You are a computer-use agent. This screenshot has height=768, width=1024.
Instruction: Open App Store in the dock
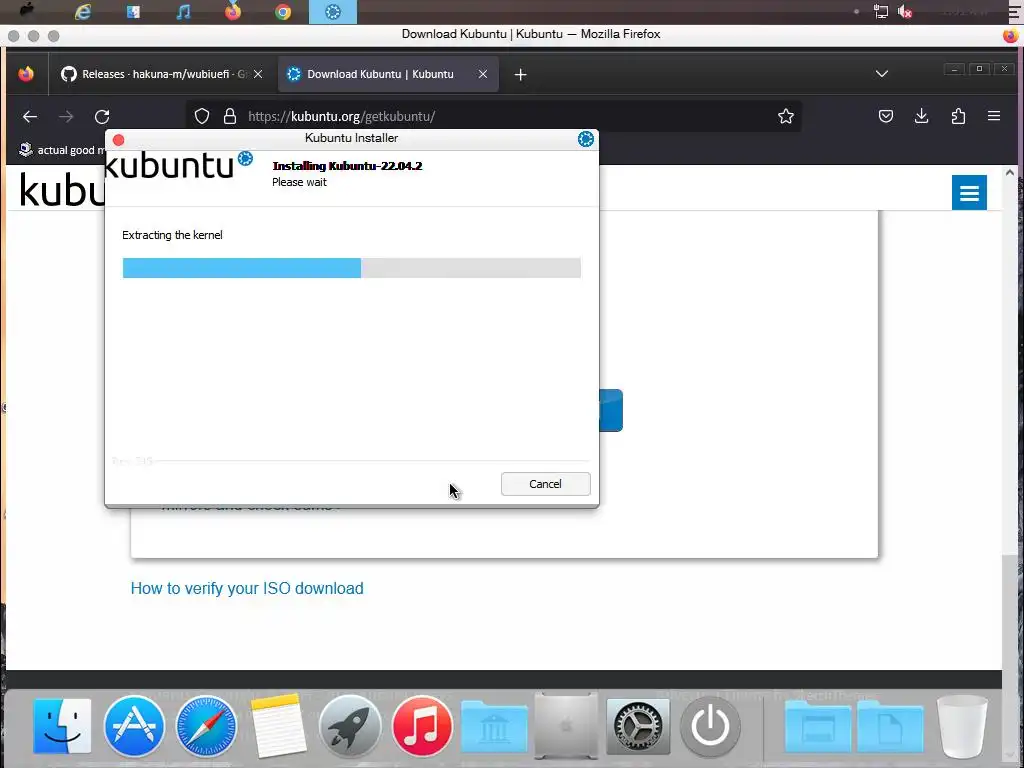[x=134, y=726]
